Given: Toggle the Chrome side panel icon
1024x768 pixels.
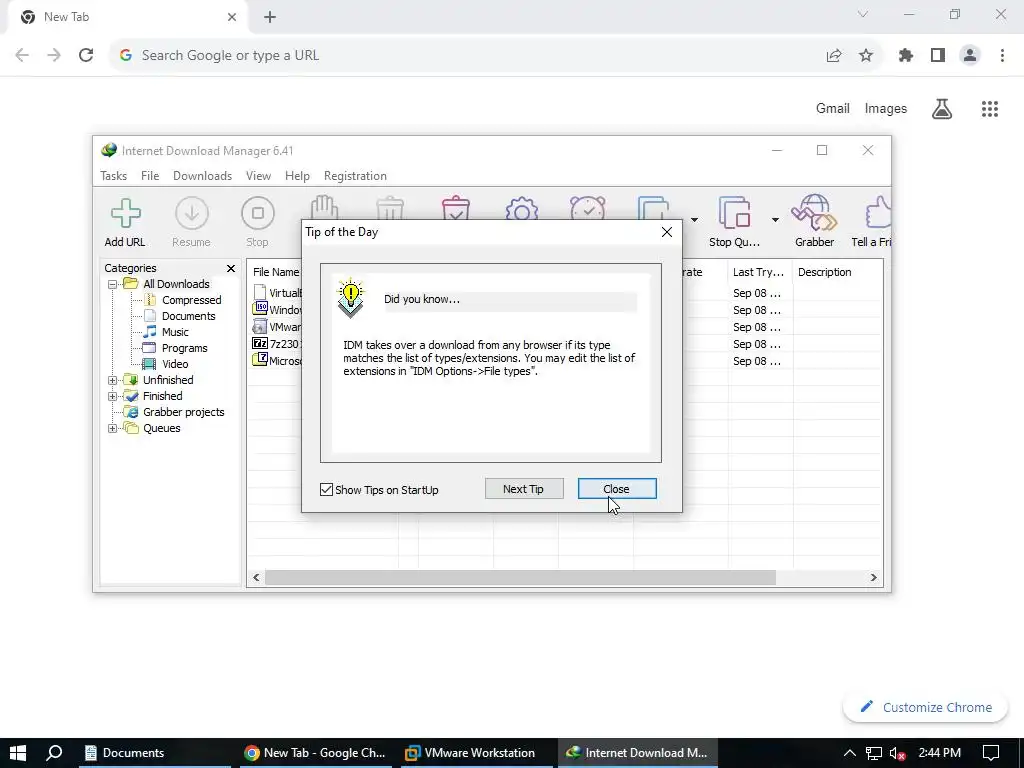Looking at the screenshot, I should click(938, 56).
